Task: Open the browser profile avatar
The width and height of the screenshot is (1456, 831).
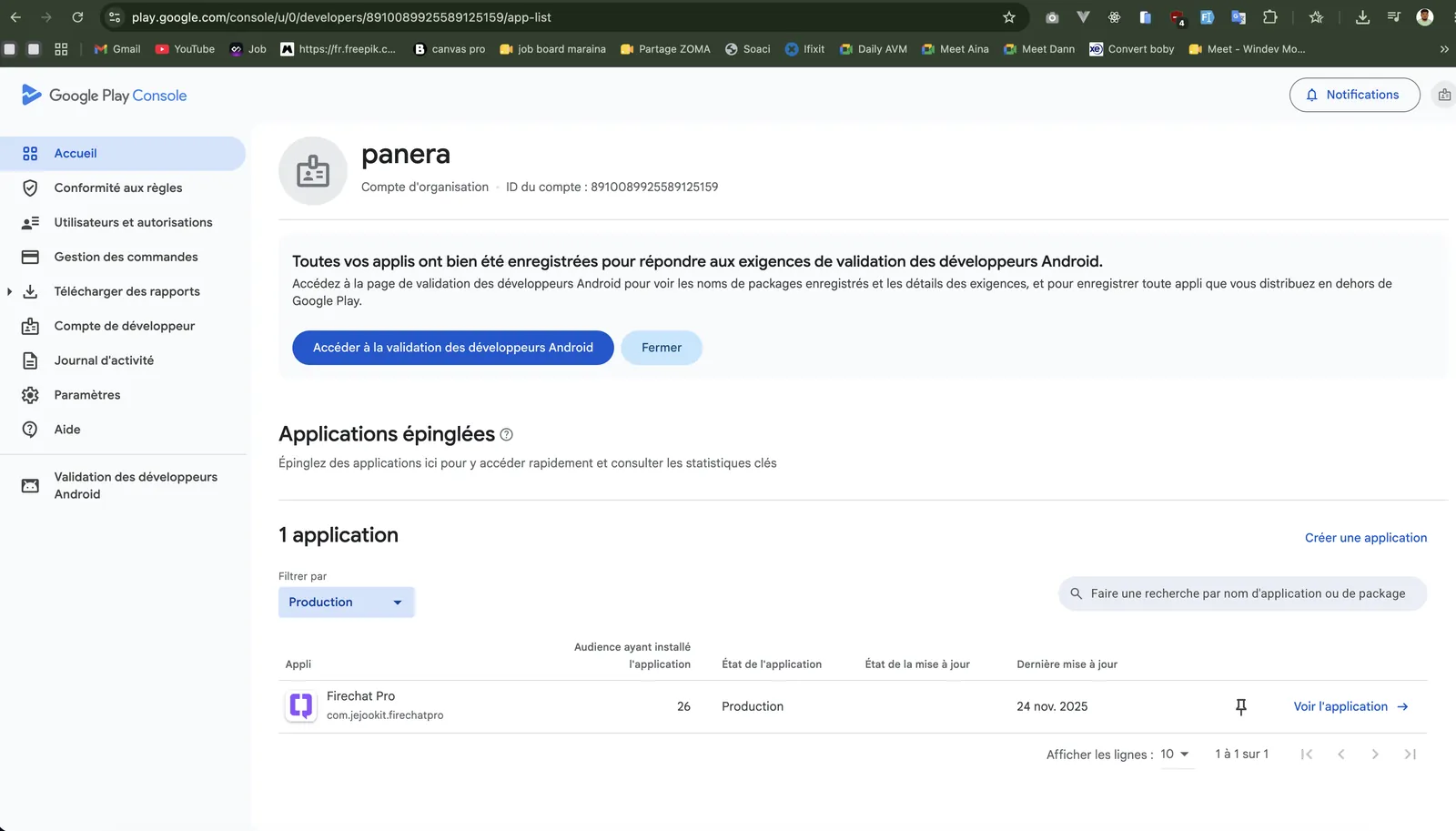Action: point(1425,17)
